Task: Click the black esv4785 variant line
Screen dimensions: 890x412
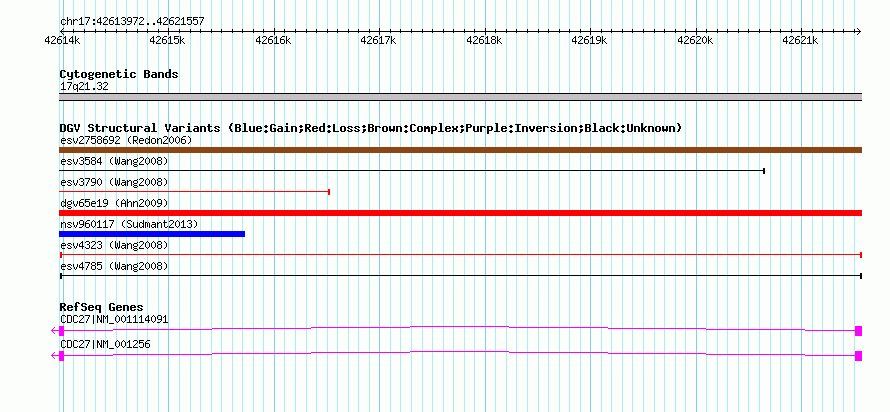Action: pyautogui.click(x=460, y=276)
